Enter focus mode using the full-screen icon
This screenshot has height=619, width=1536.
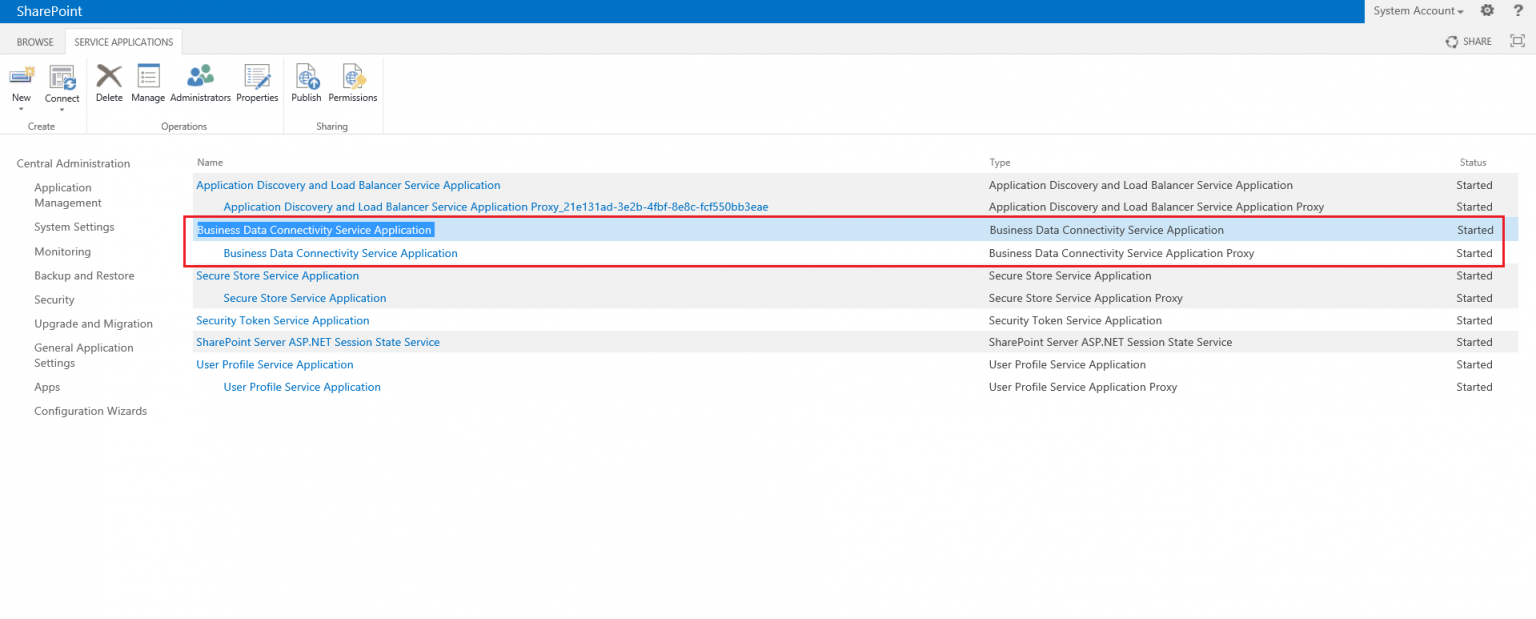tap(1517, 41)
